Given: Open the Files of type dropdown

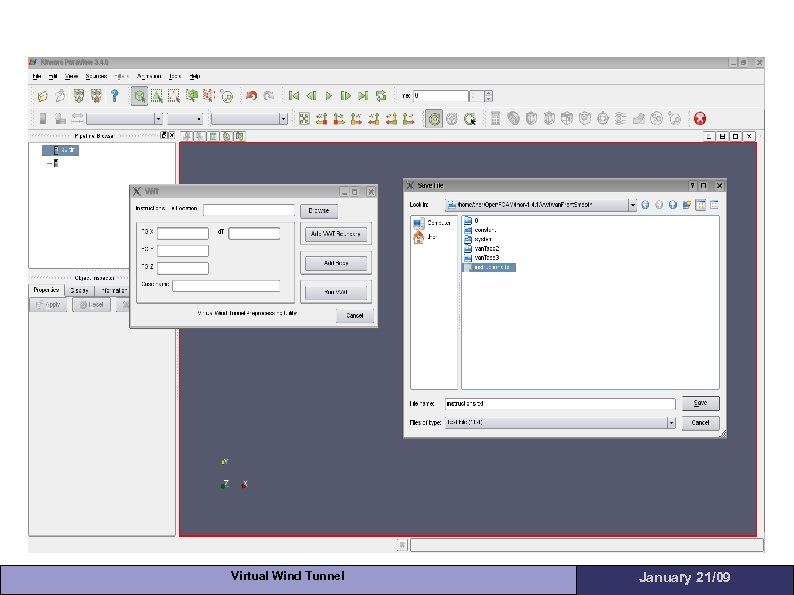Looking at the screenshot, I should pos(560,422).
